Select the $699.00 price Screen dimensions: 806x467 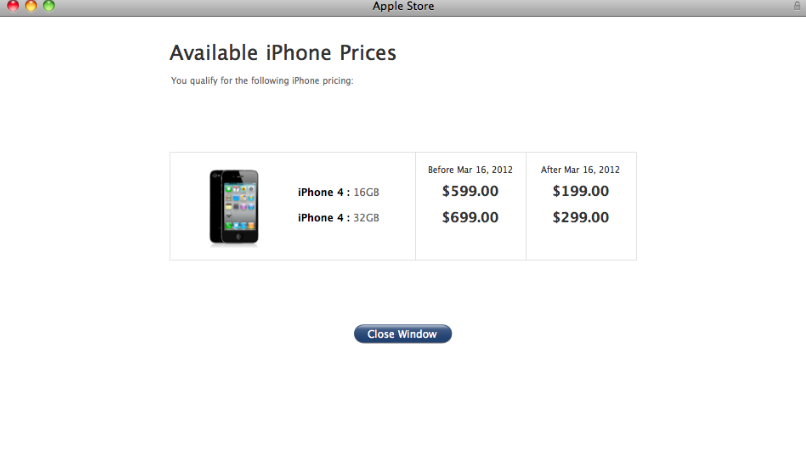click(x=470, y=217)
